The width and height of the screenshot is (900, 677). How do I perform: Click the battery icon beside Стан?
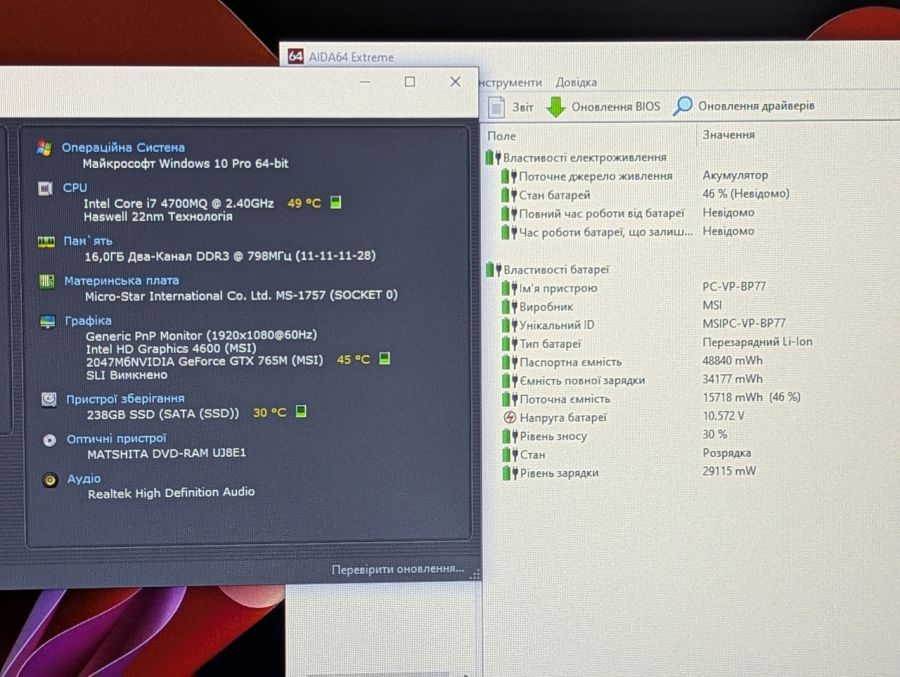[x=509, y=455]
